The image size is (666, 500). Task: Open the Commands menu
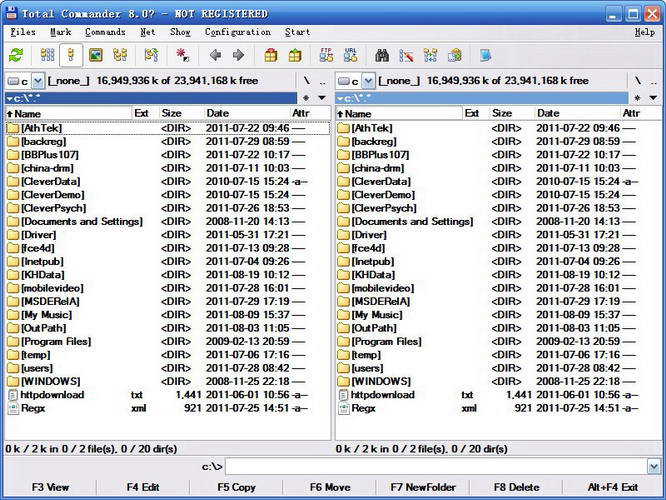(x=105, y=32)
